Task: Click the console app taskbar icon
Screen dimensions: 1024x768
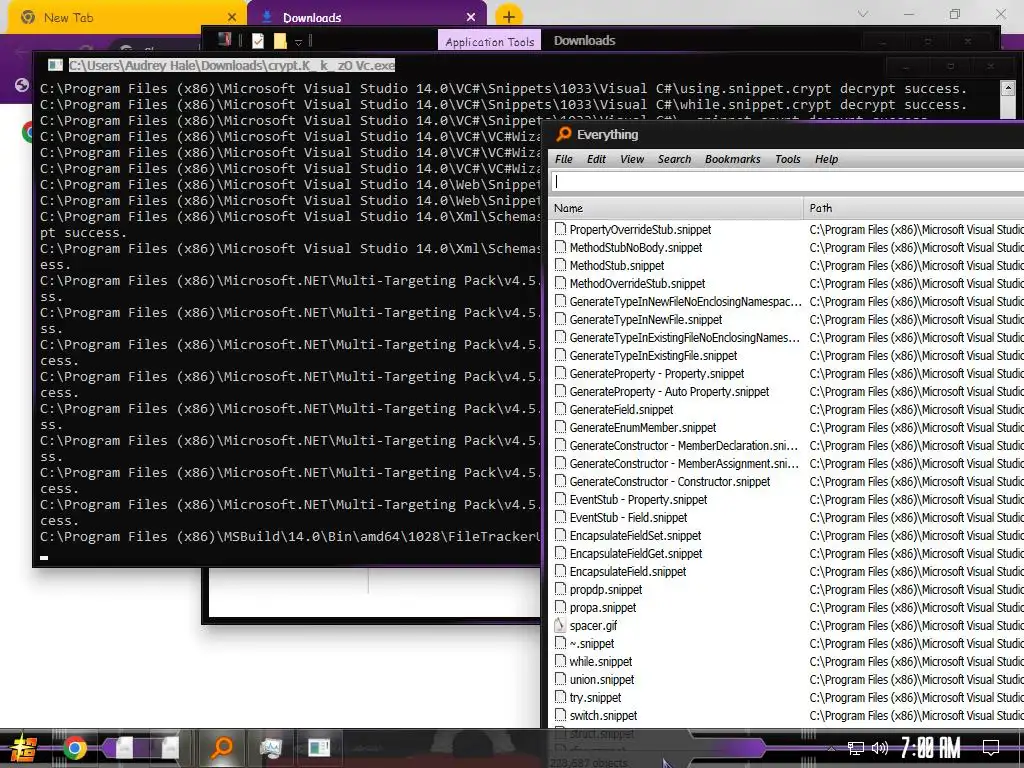Action: 319,747
